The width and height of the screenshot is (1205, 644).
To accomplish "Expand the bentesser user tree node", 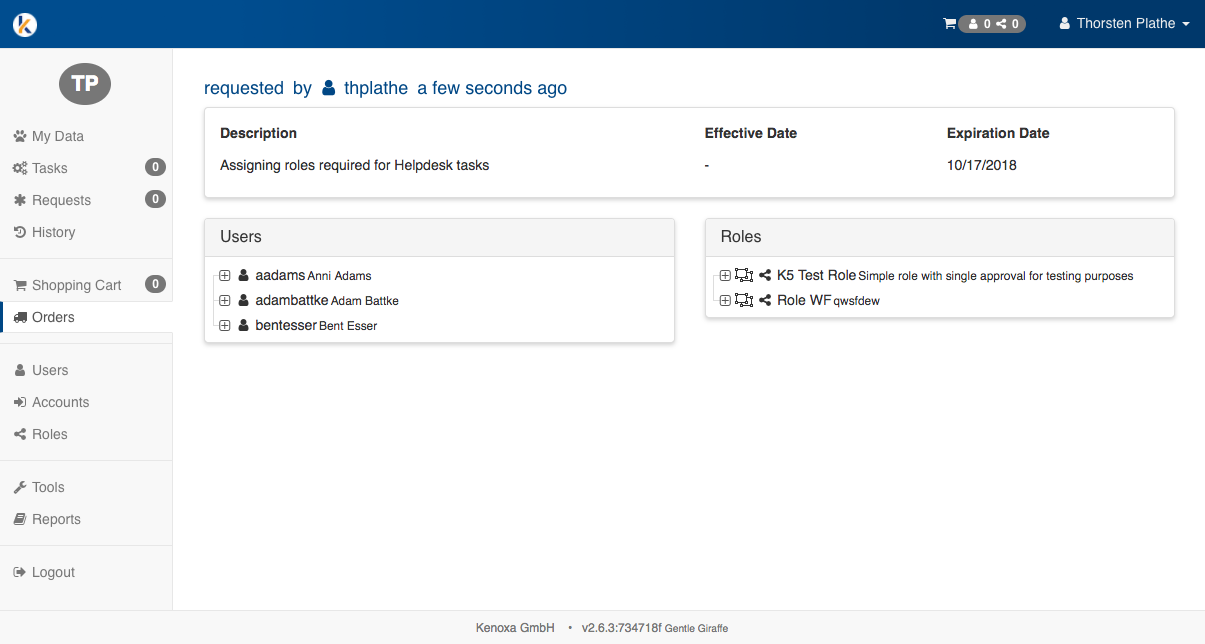I will (225, 325).
